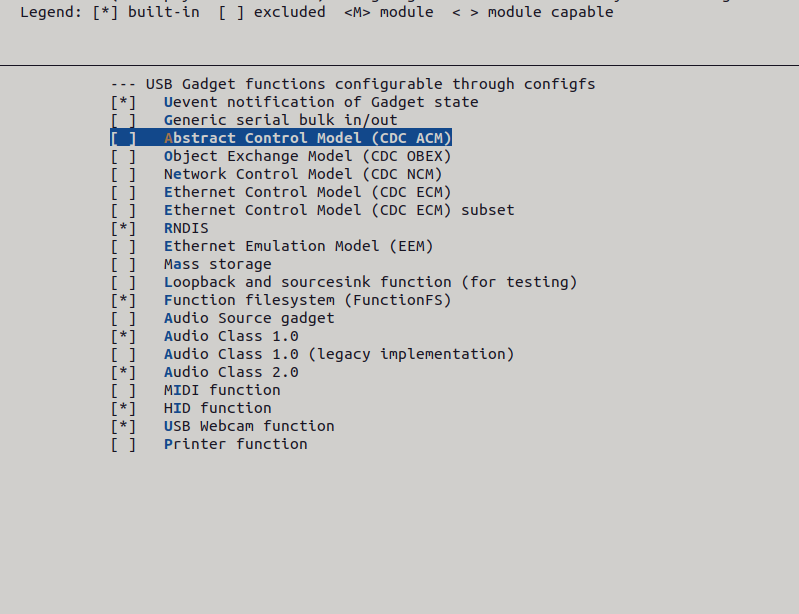Viewport: 799px width, 614px height.
Task: Check the Object Exchange Model (CDC OBEX) box
Action: tap(123, 156)
